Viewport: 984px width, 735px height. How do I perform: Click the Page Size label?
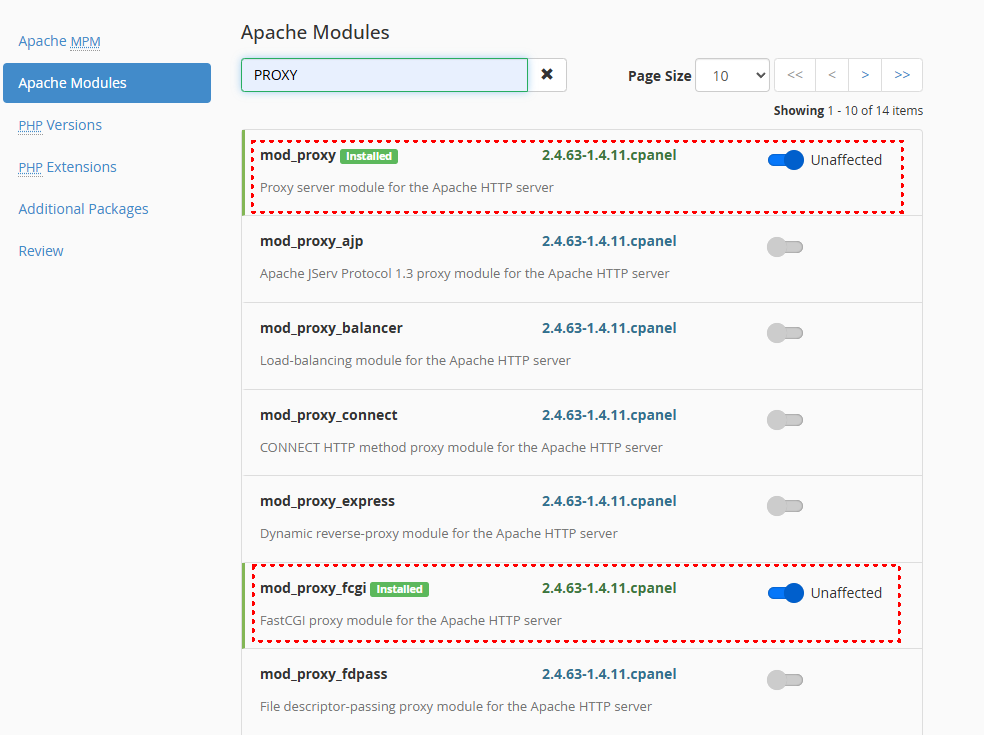[659, 76]
